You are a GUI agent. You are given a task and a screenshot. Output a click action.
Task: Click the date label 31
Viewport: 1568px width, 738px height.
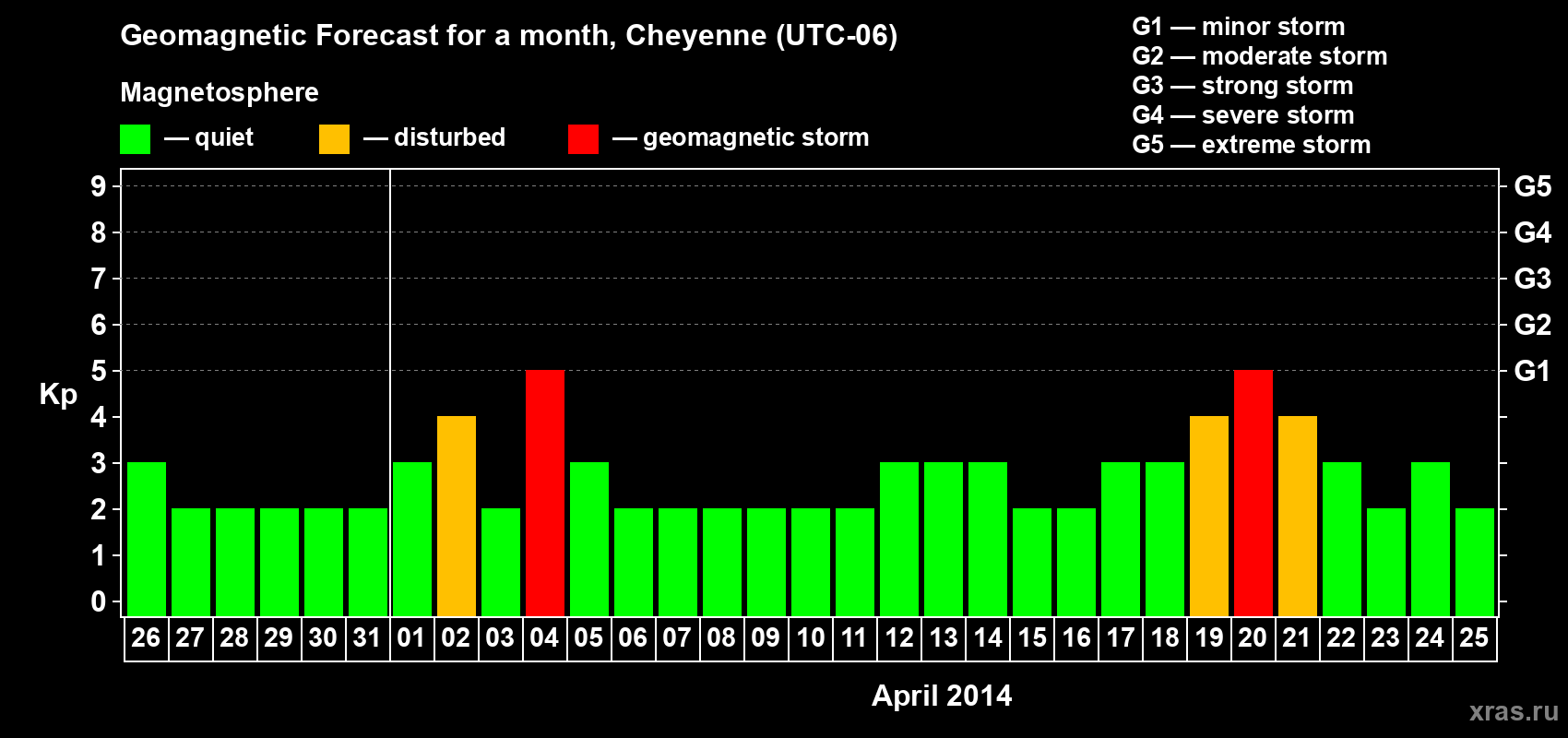pos(367,637)
